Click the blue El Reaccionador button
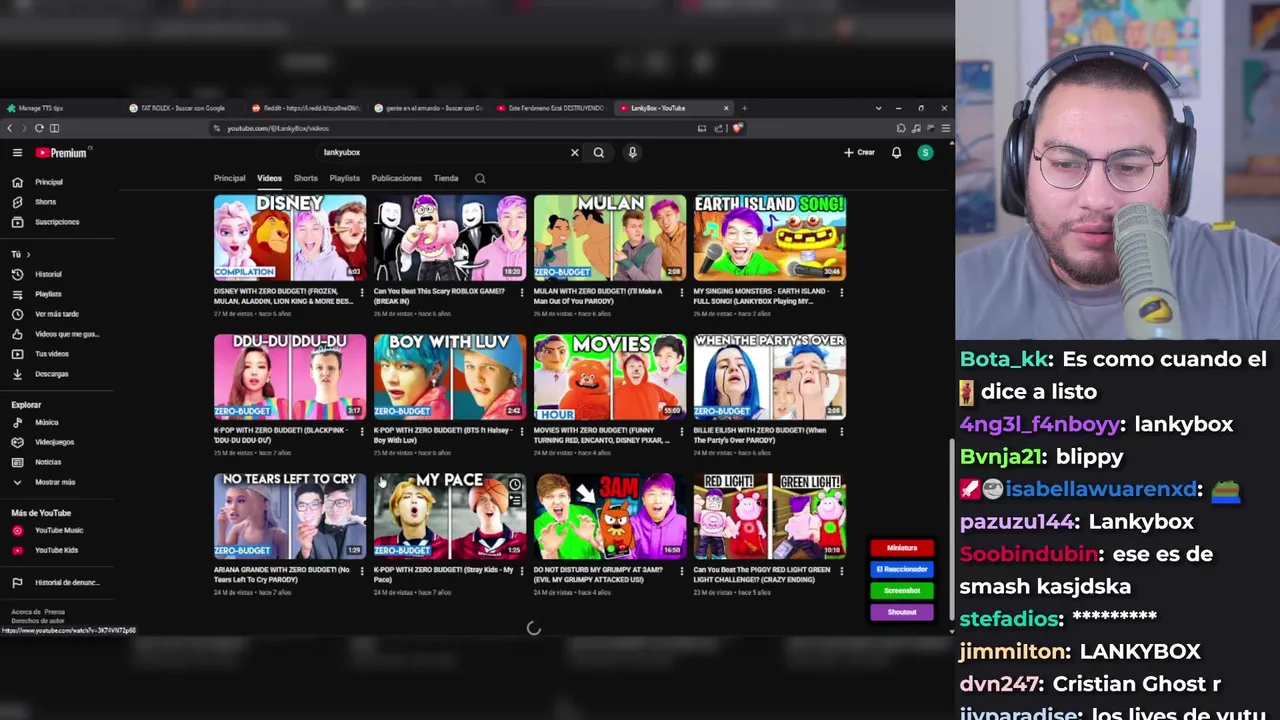 click(x=902, y=569)
